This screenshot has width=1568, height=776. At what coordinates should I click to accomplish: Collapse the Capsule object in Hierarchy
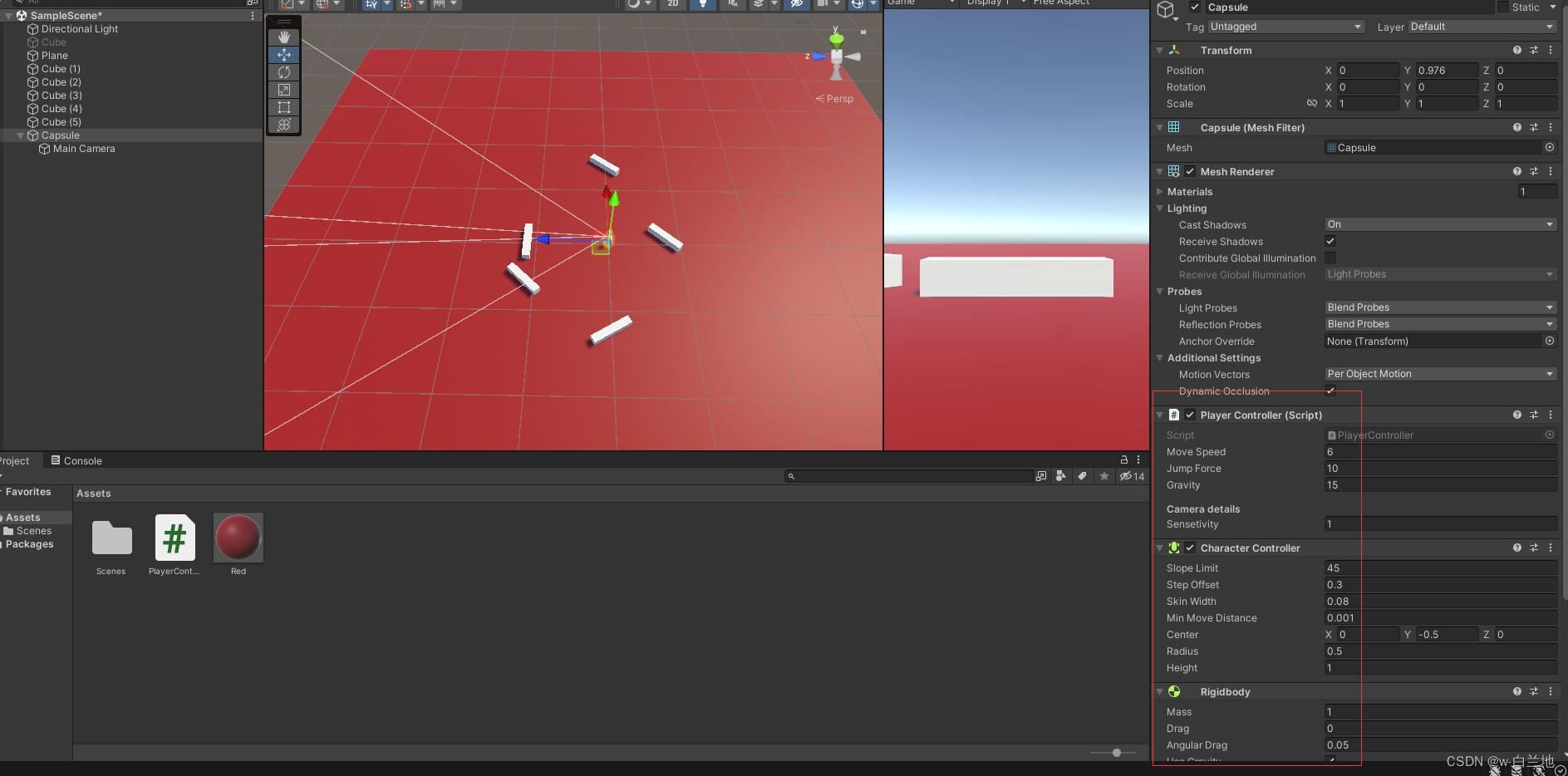tap(21, 135)
